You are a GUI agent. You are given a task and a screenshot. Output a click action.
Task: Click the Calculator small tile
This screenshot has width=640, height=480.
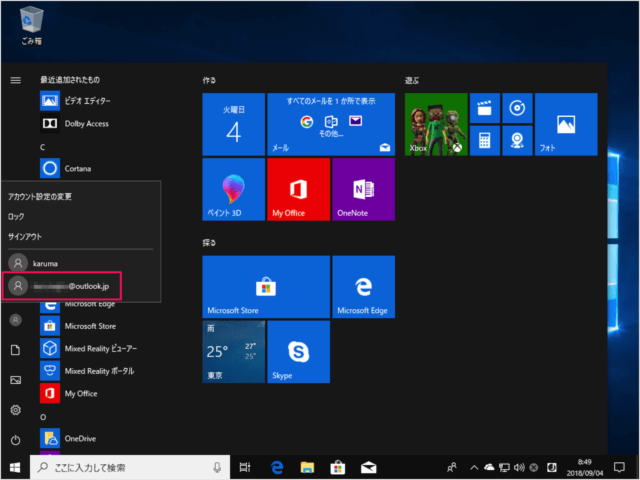tap(484, 141)
